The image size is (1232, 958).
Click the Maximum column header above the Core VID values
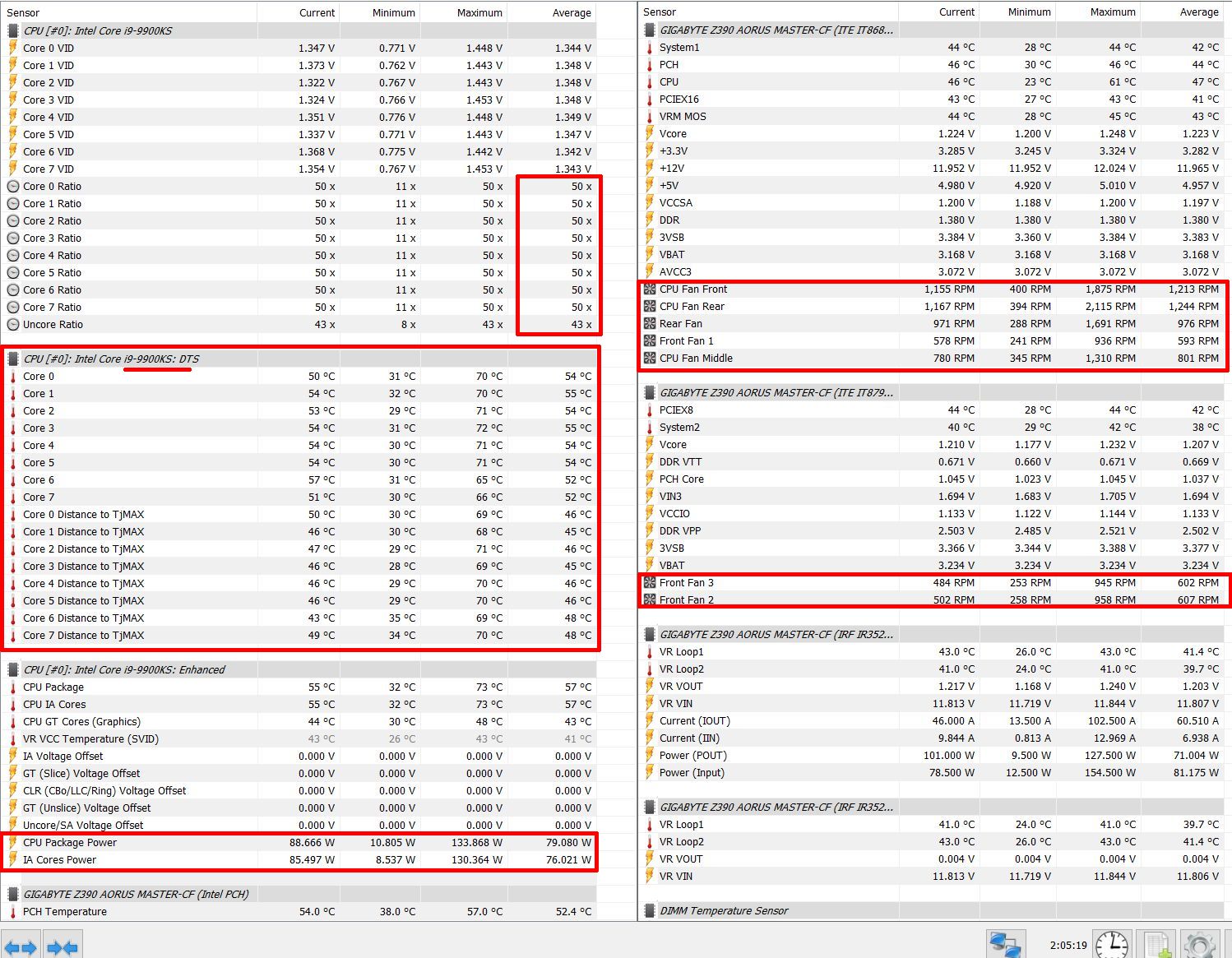[x=479, y=13]
